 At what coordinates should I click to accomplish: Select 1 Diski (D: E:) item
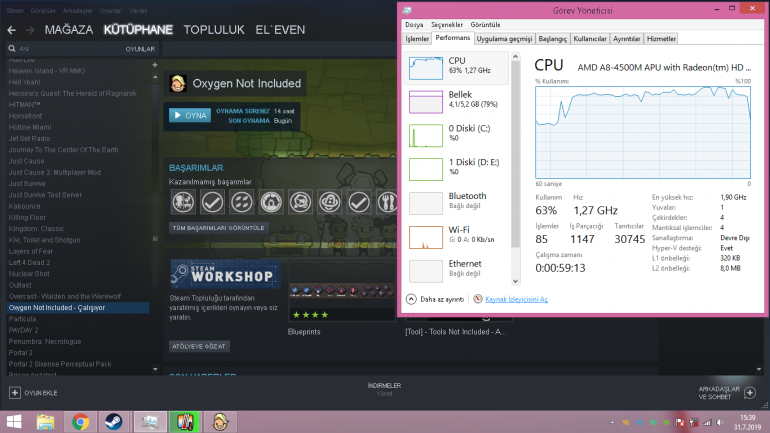(457, 169)
